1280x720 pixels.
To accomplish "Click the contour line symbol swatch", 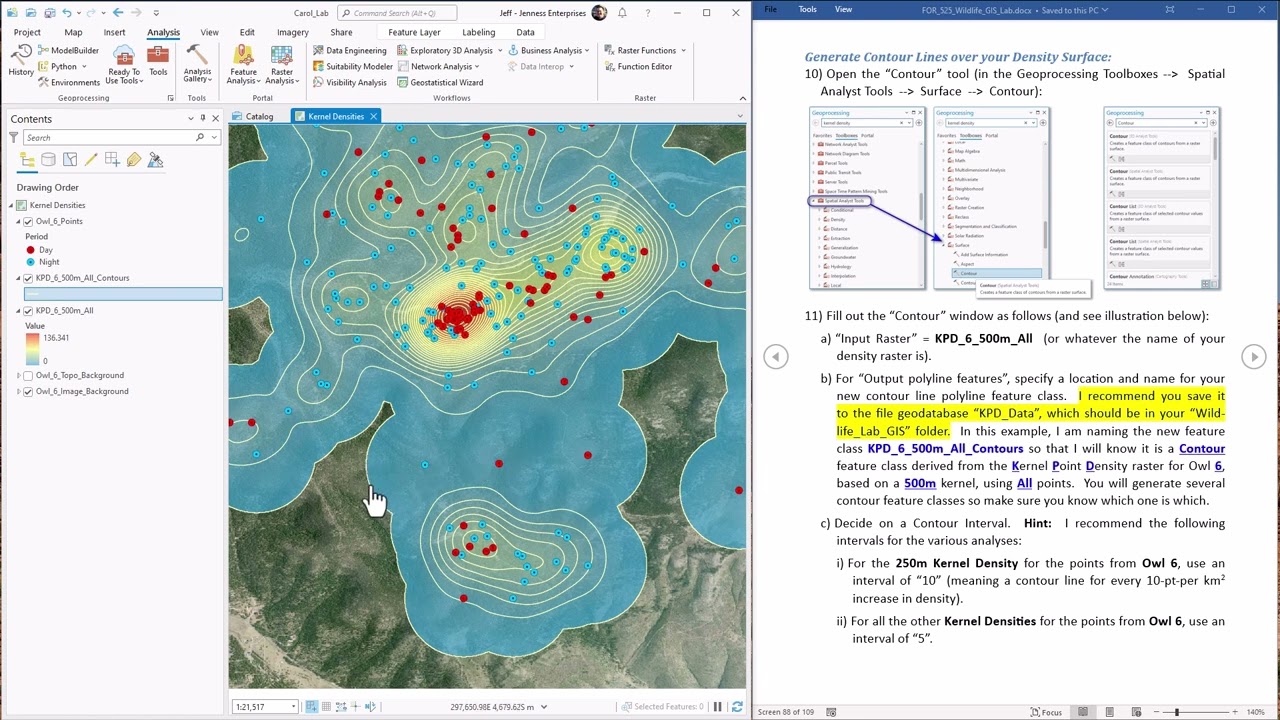I will pyautogui.click(x=31, y=294).
